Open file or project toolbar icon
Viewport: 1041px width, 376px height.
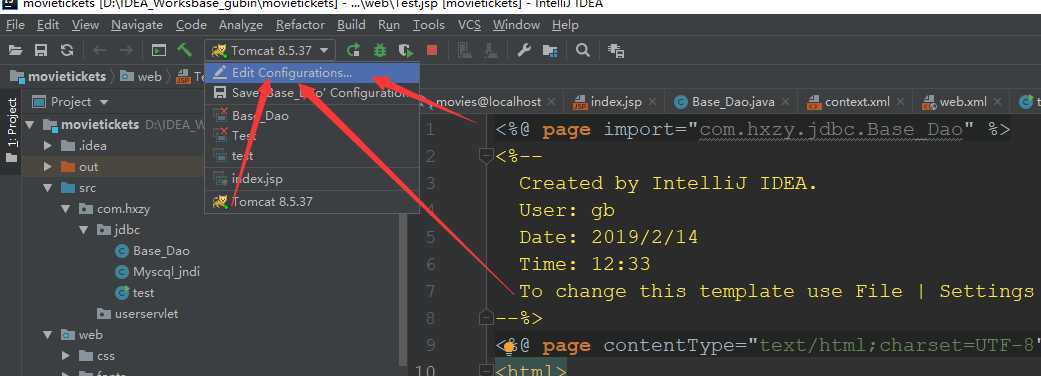coord(15,50)
